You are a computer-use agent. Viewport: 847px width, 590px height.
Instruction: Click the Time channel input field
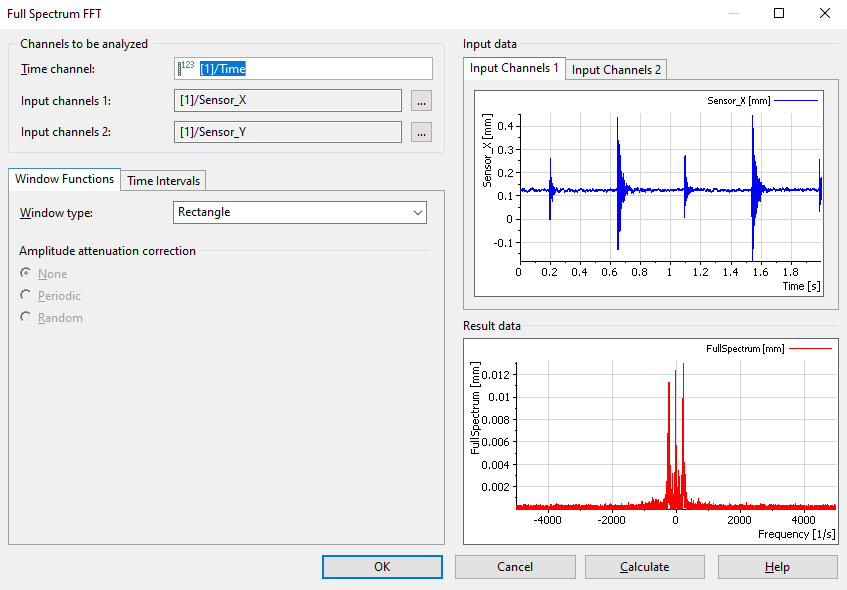pyautogui.click(x=314, y=69)
